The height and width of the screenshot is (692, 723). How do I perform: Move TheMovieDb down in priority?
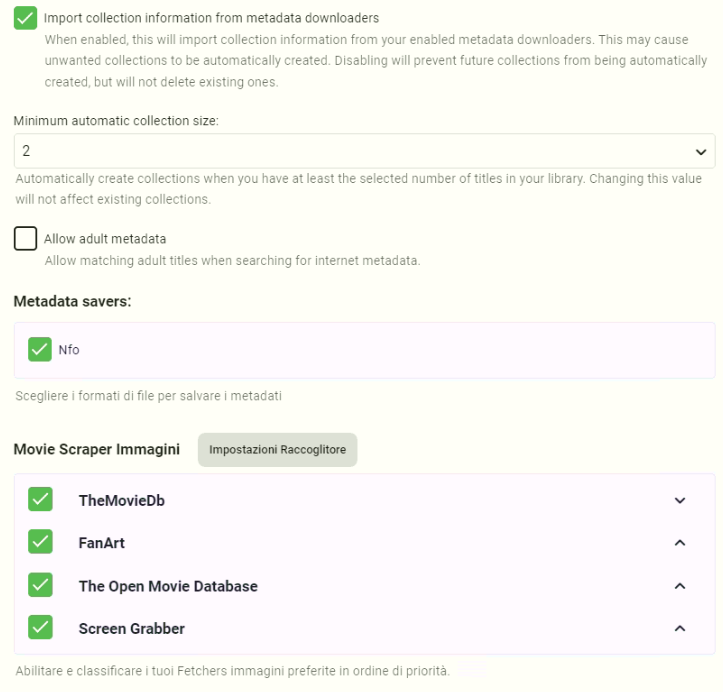pos(680,501)
